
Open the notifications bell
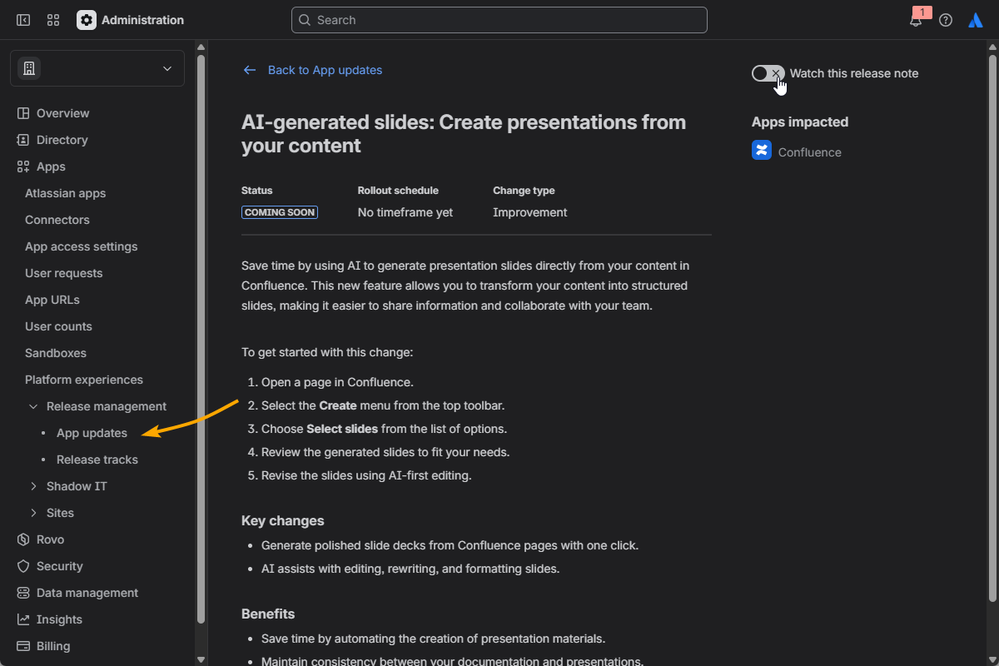[916, 20]
